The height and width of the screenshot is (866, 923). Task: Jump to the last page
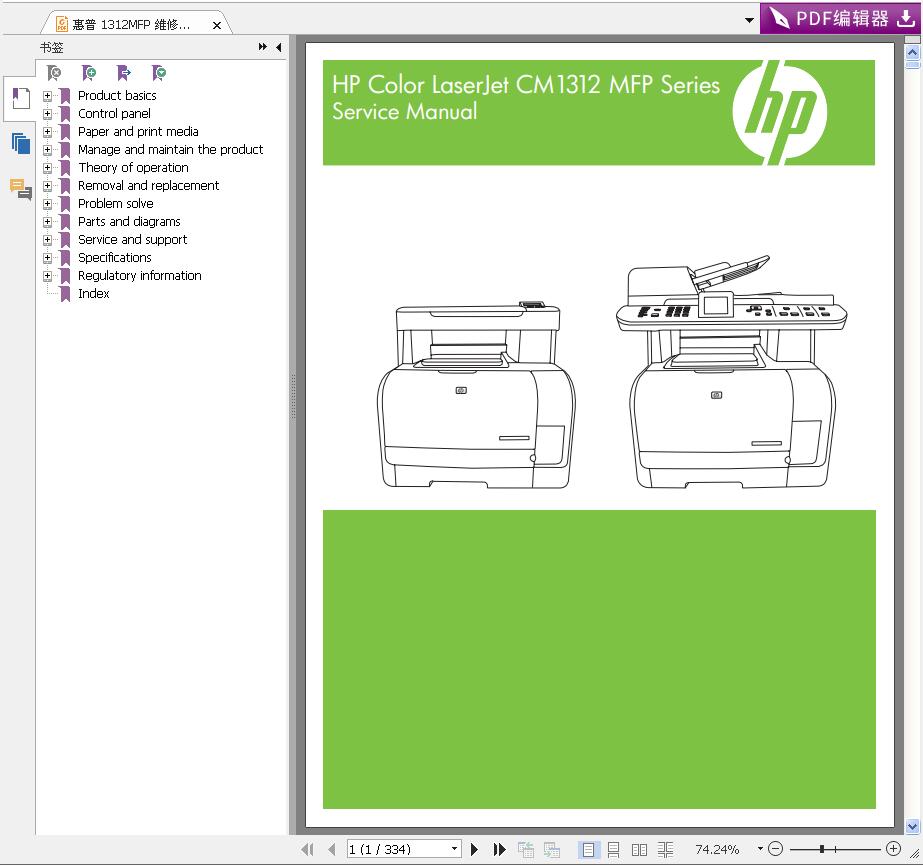(499, 850)
